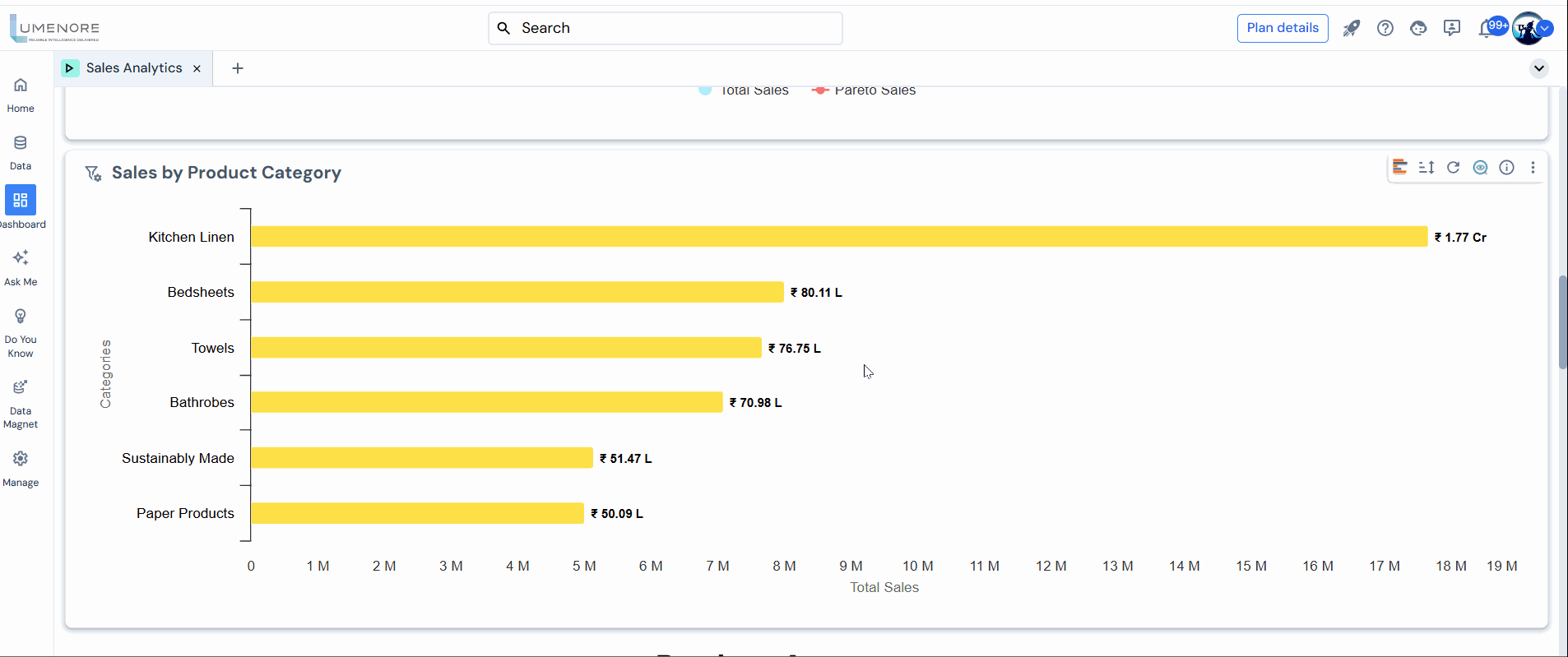This screenshot has height=657, width=1568.
Task: Open notifications bell with 99+ badge
Action: click(x=1487, y=29)
